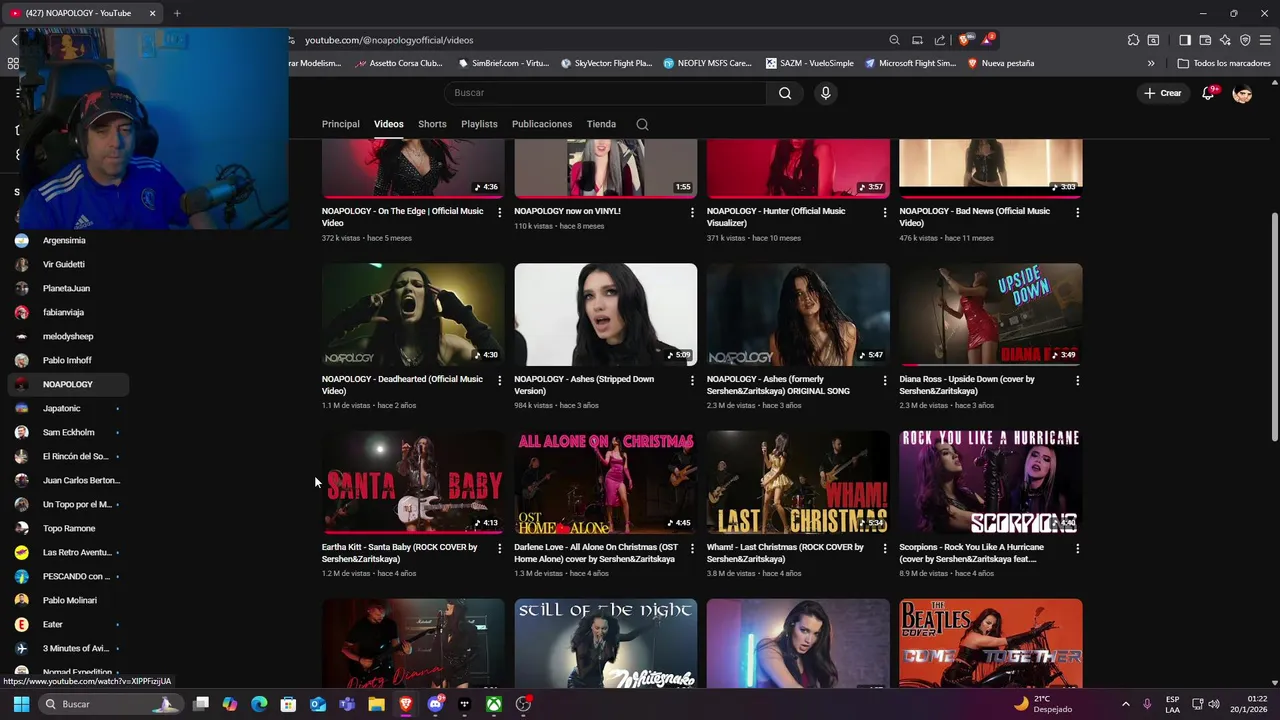Screen dimensions: 1280x720
Task: Switch to the Principal channel tab
Action: [x=340, y=124]
